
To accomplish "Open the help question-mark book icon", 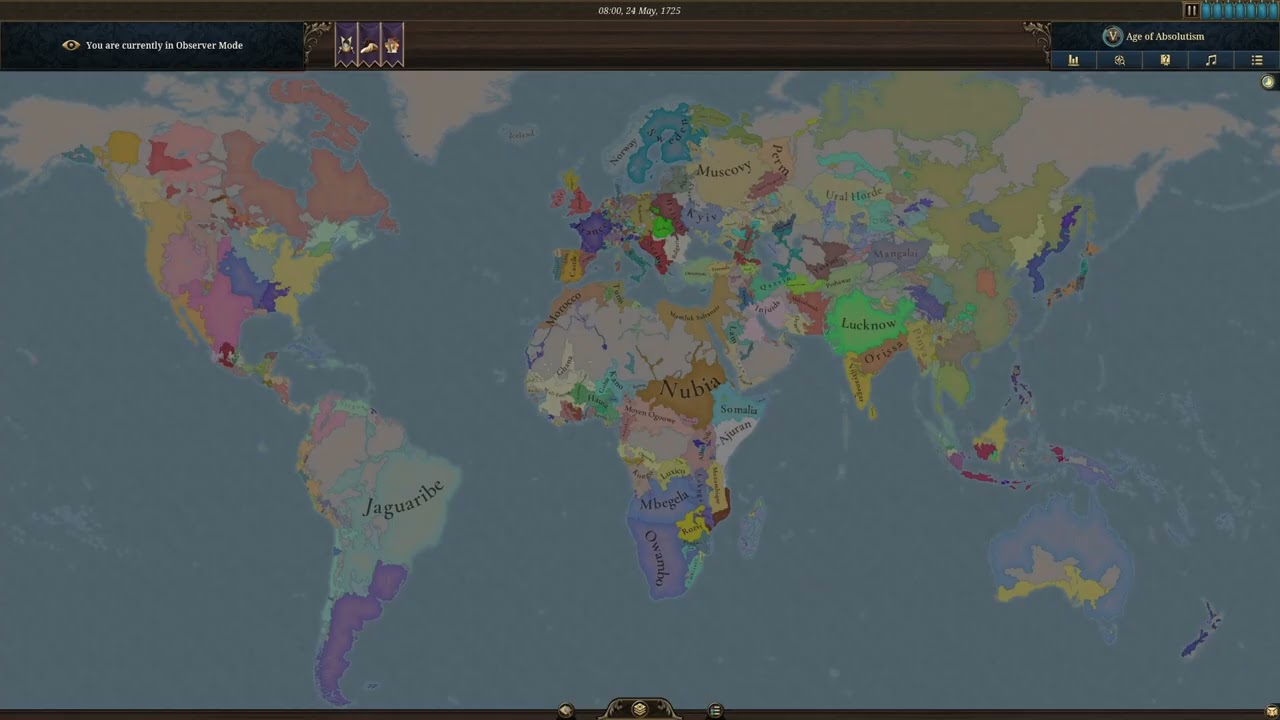I will 1165,60.
